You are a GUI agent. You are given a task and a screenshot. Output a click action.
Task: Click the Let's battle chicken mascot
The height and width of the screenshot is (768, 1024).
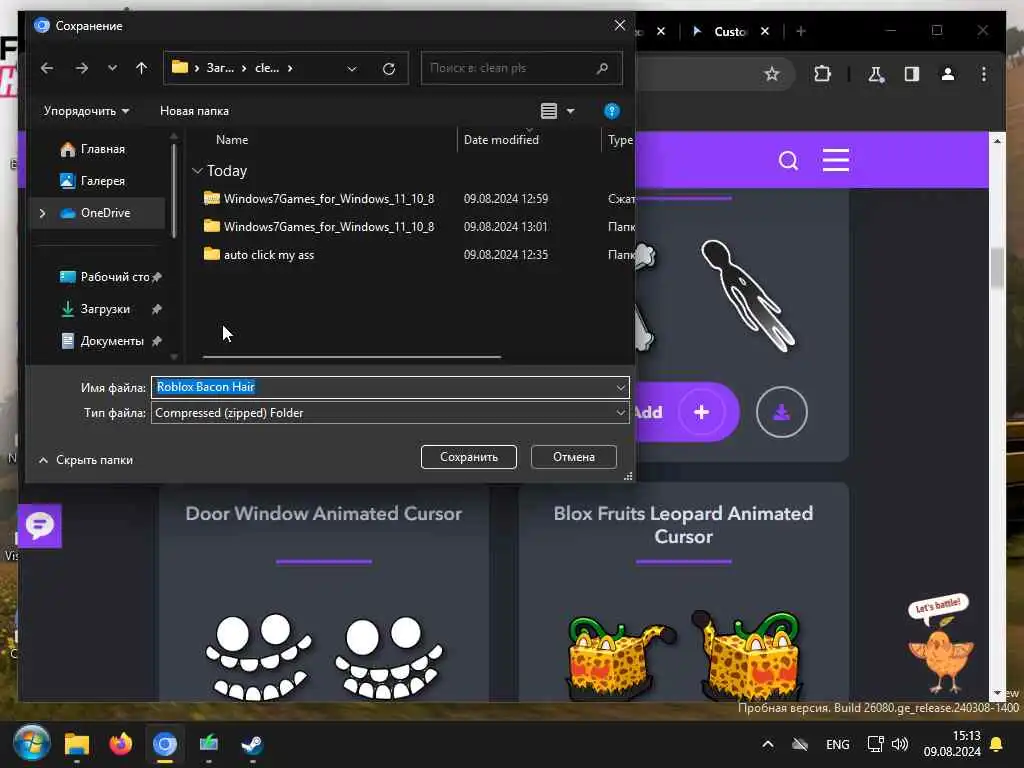pos(940,645)
